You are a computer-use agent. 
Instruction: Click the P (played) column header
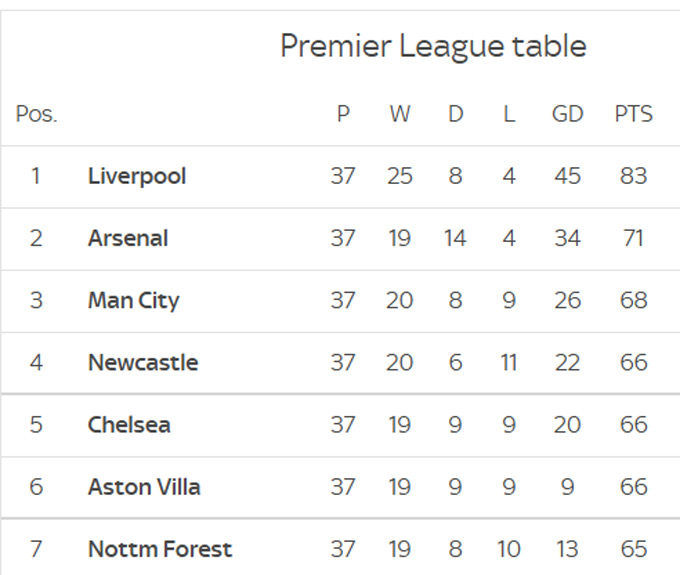pos(343,113)
